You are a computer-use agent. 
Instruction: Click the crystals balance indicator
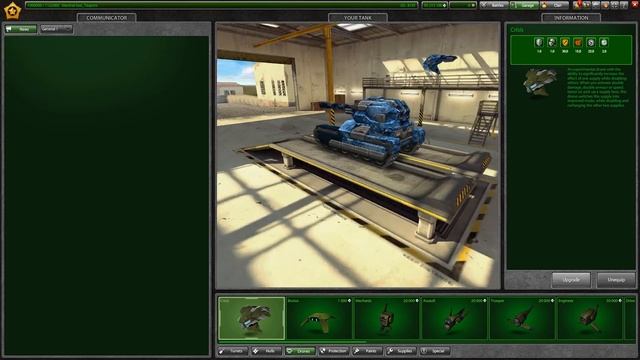tap(434, 5)
